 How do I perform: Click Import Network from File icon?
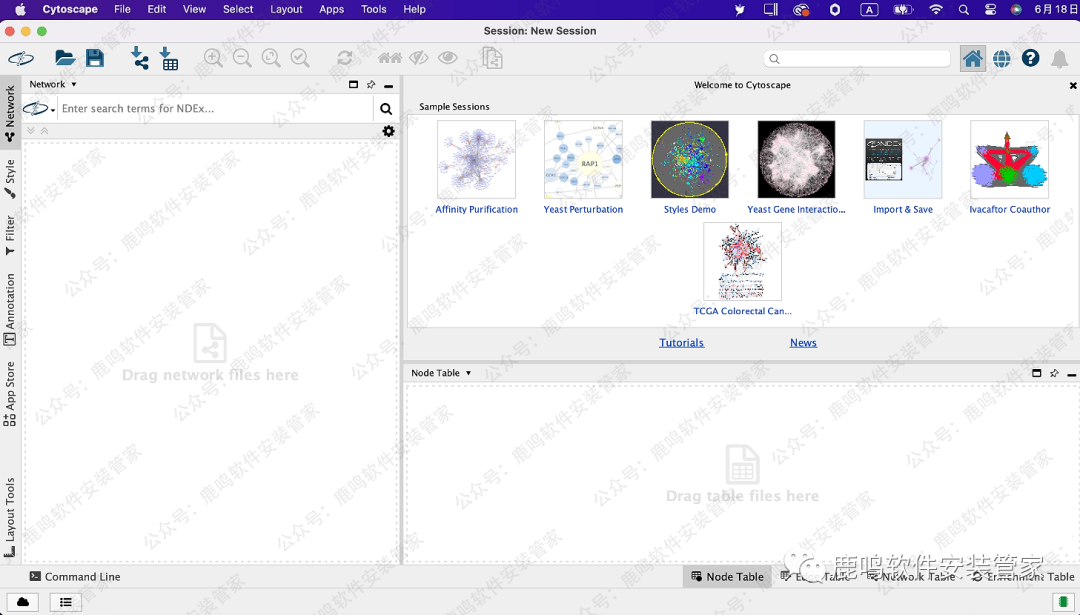pos(140,59)
